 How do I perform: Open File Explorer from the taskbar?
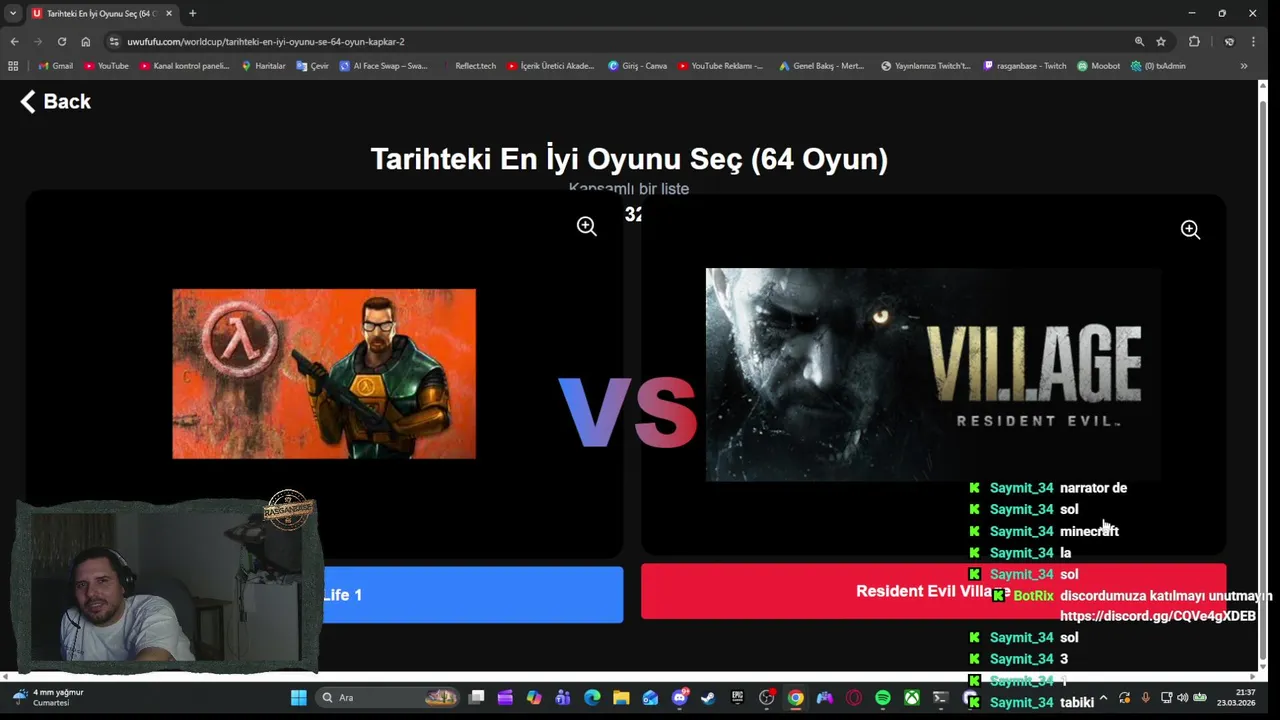[x=621, y=698]
